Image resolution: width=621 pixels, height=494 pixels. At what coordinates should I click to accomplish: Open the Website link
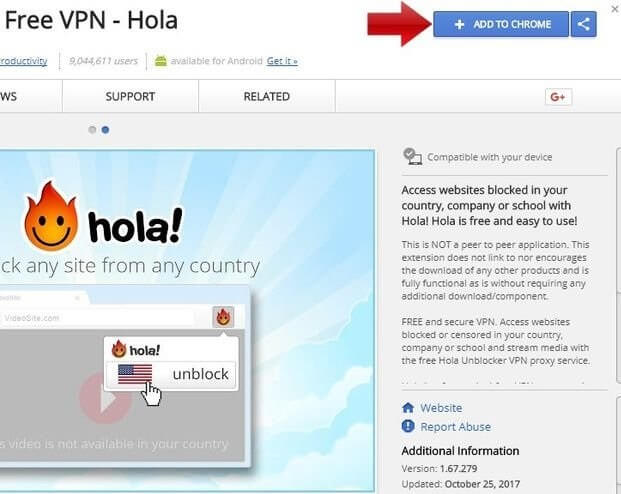tap(441, 408)
